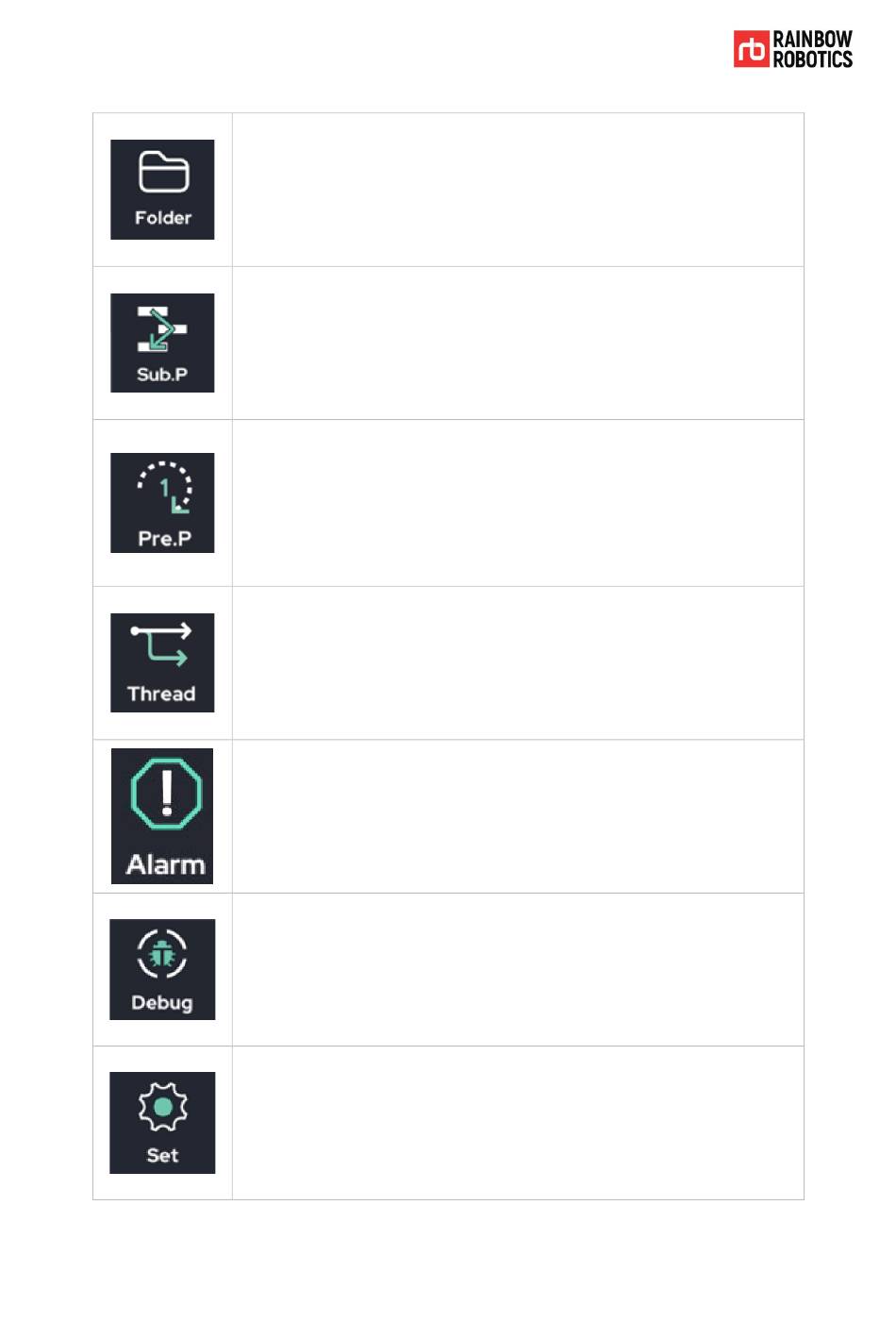Click the "Thread" text label
896x1339 pixels.
[161, 694]
